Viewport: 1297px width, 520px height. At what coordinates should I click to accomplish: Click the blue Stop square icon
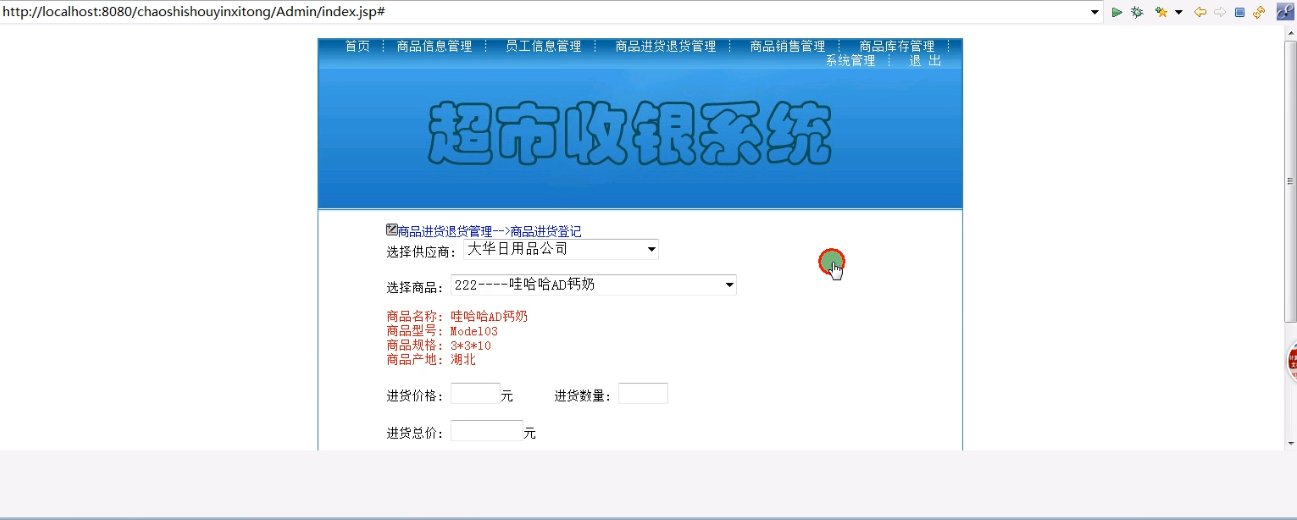point(1240,12)
